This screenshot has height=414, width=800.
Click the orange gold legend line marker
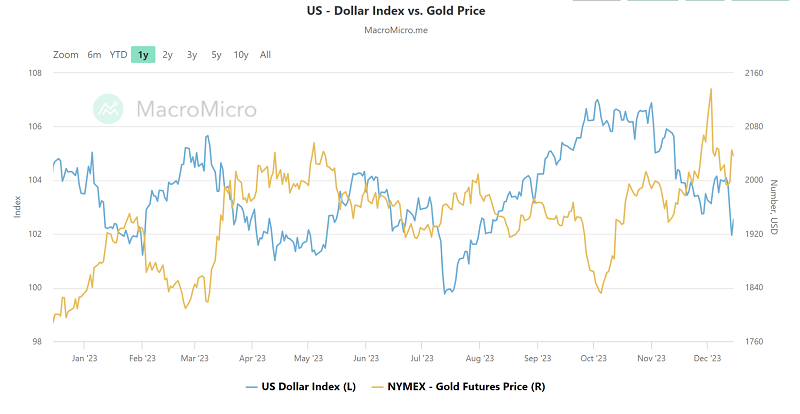point(378,385)
